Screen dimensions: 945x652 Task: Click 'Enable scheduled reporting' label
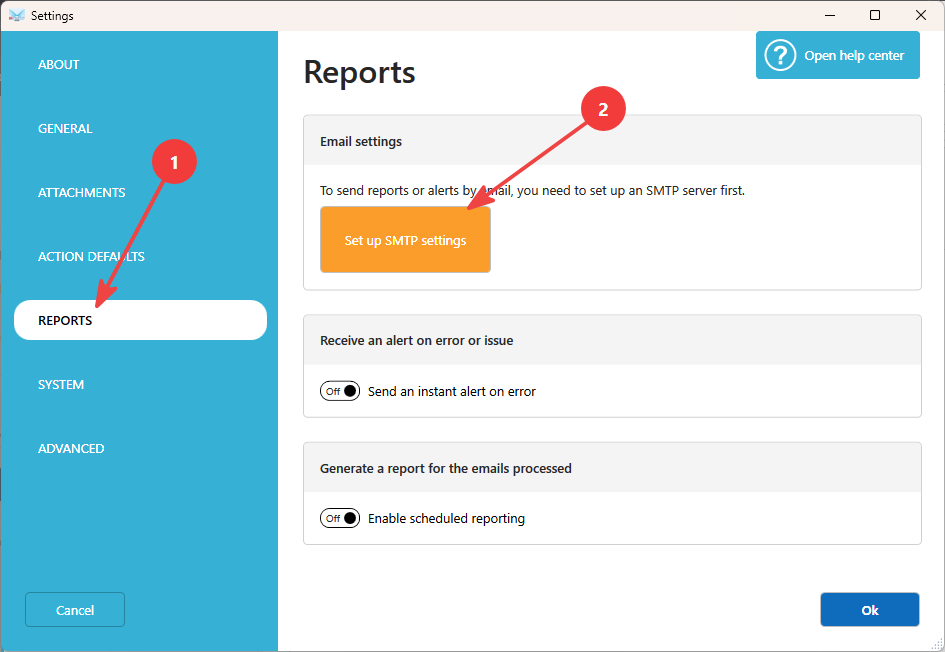[x=447, y=519]
